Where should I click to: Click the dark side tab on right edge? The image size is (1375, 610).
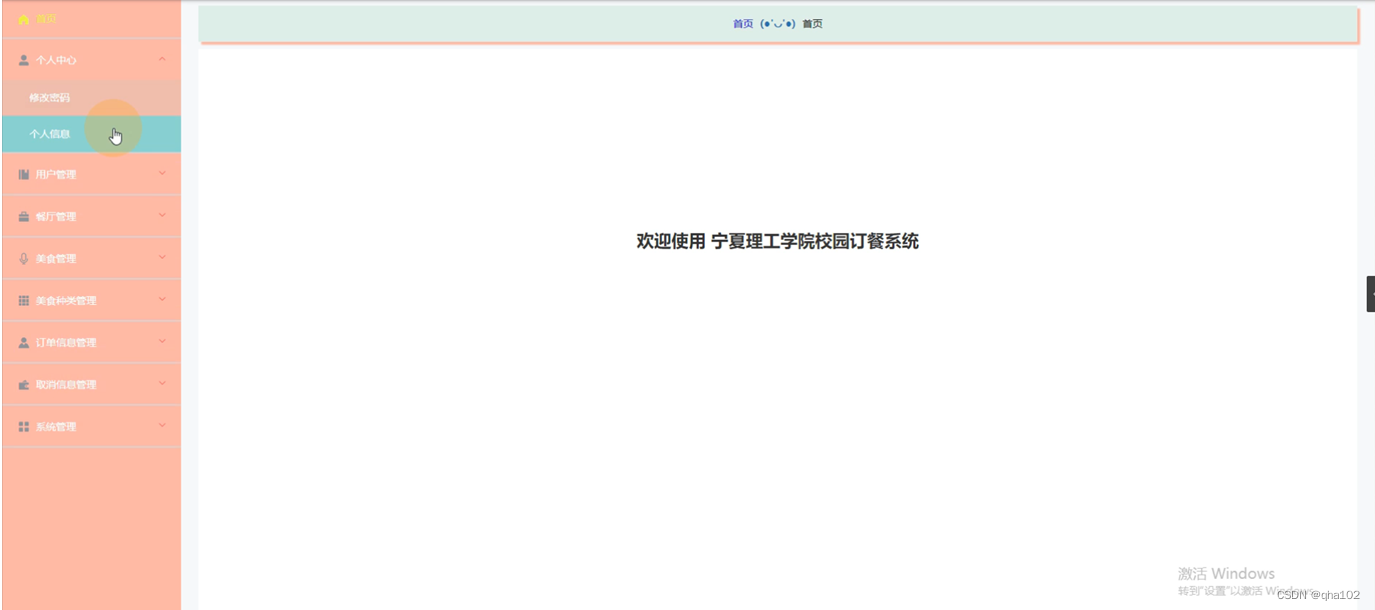tap(1371, 294)
